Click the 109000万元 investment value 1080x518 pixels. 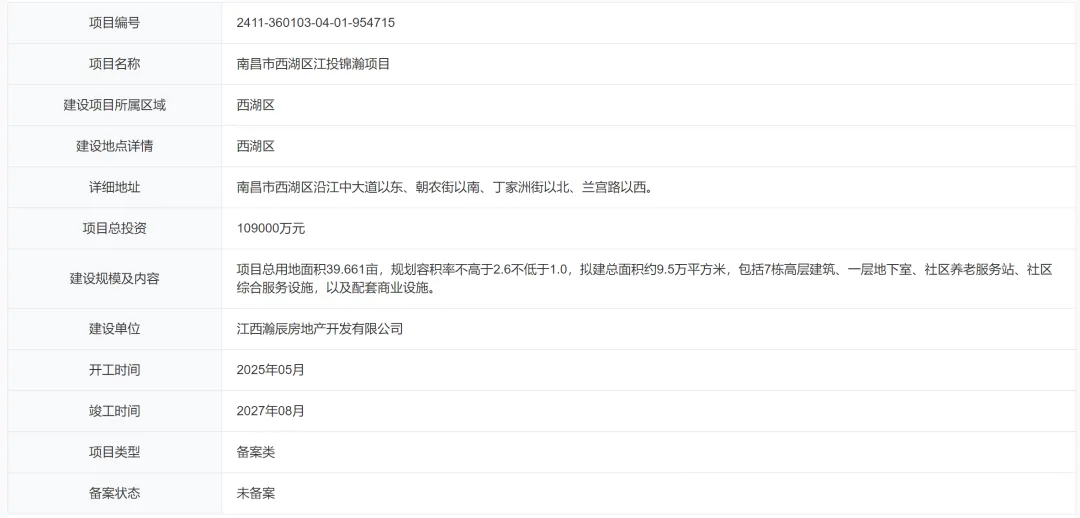click(271, 229)
